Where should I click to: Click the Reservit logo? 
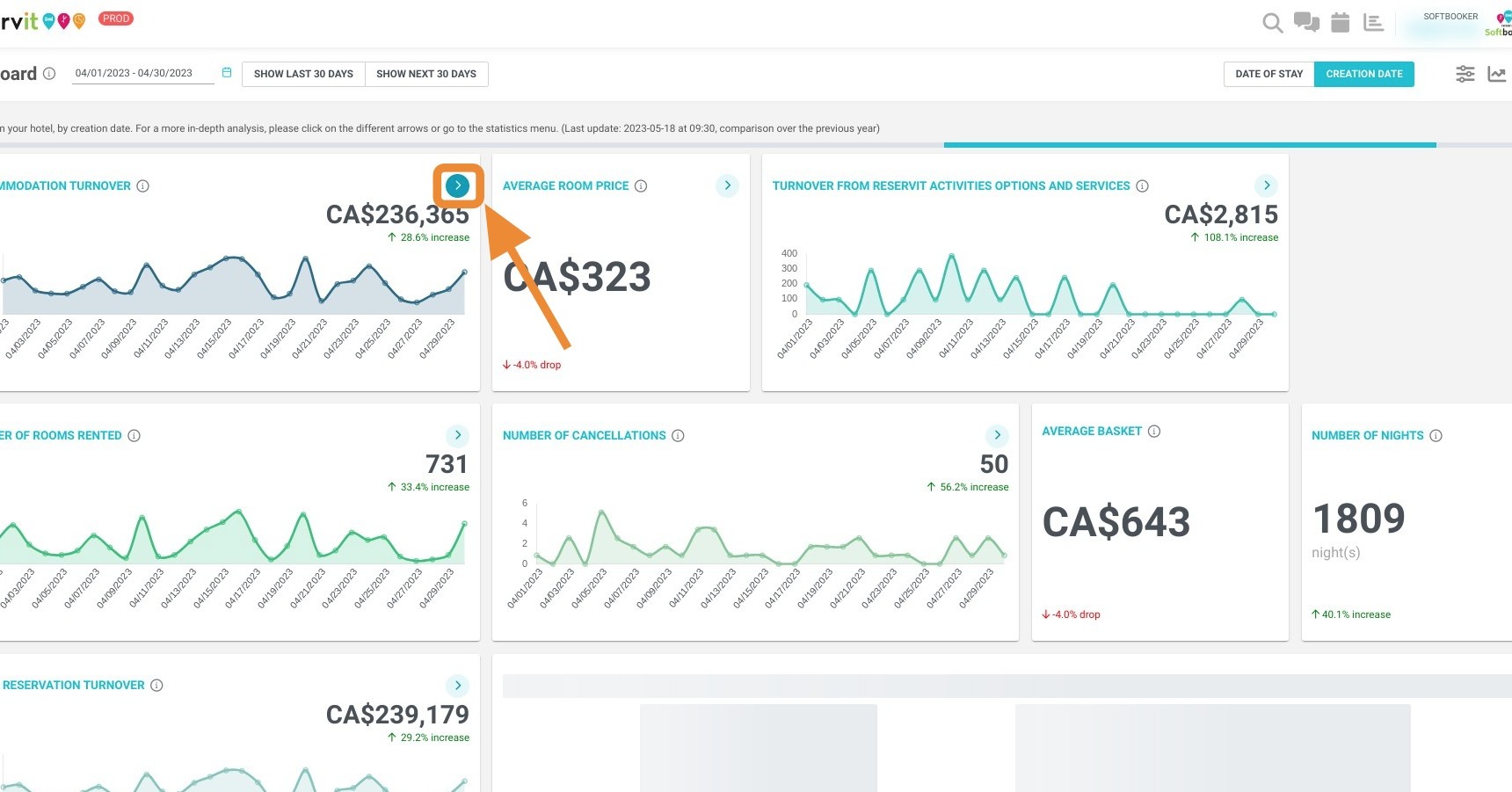point(42,20)
